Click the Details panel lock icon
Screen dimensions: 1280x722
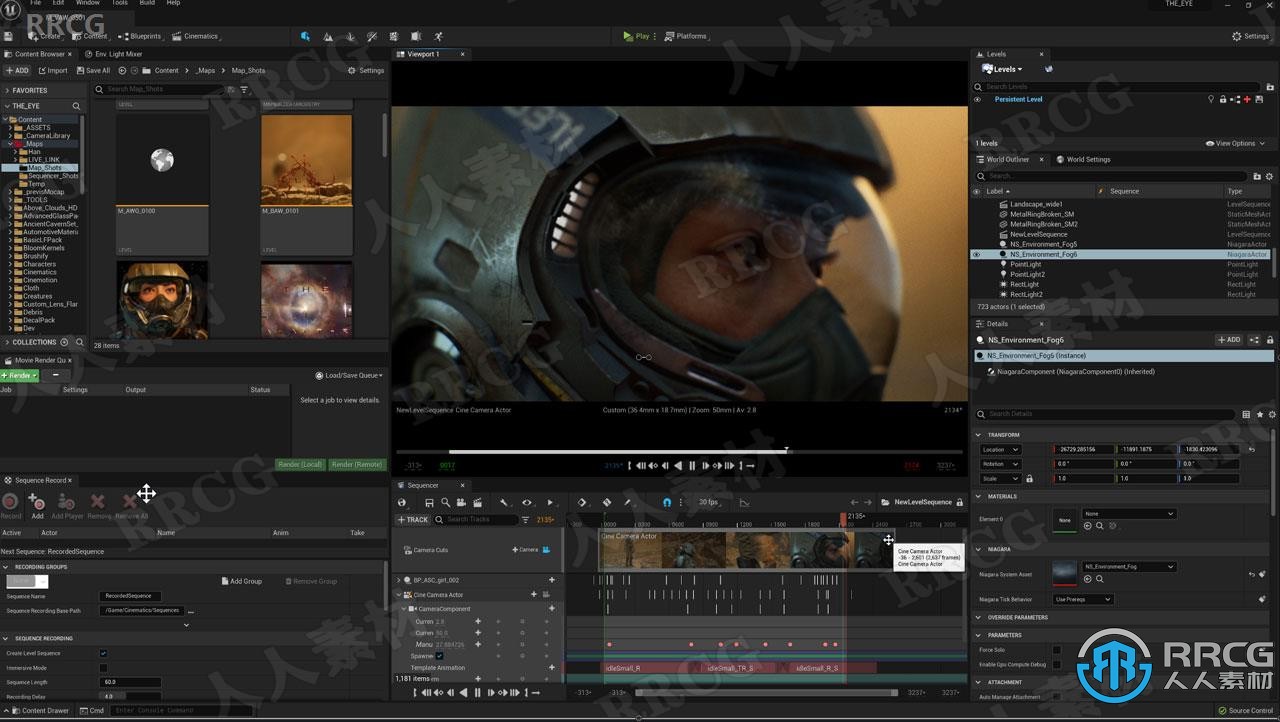pyautogui.click(x=1270, y=340)
